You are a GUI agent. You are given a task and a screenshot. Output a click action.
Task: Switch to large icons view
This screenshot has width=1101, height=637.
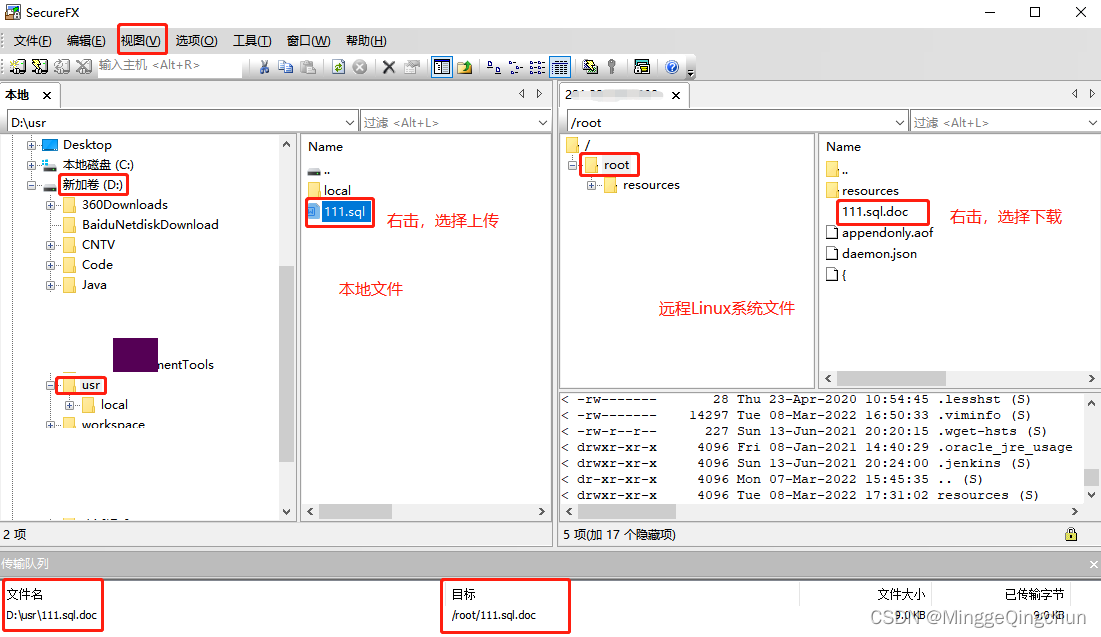(494, 67)
